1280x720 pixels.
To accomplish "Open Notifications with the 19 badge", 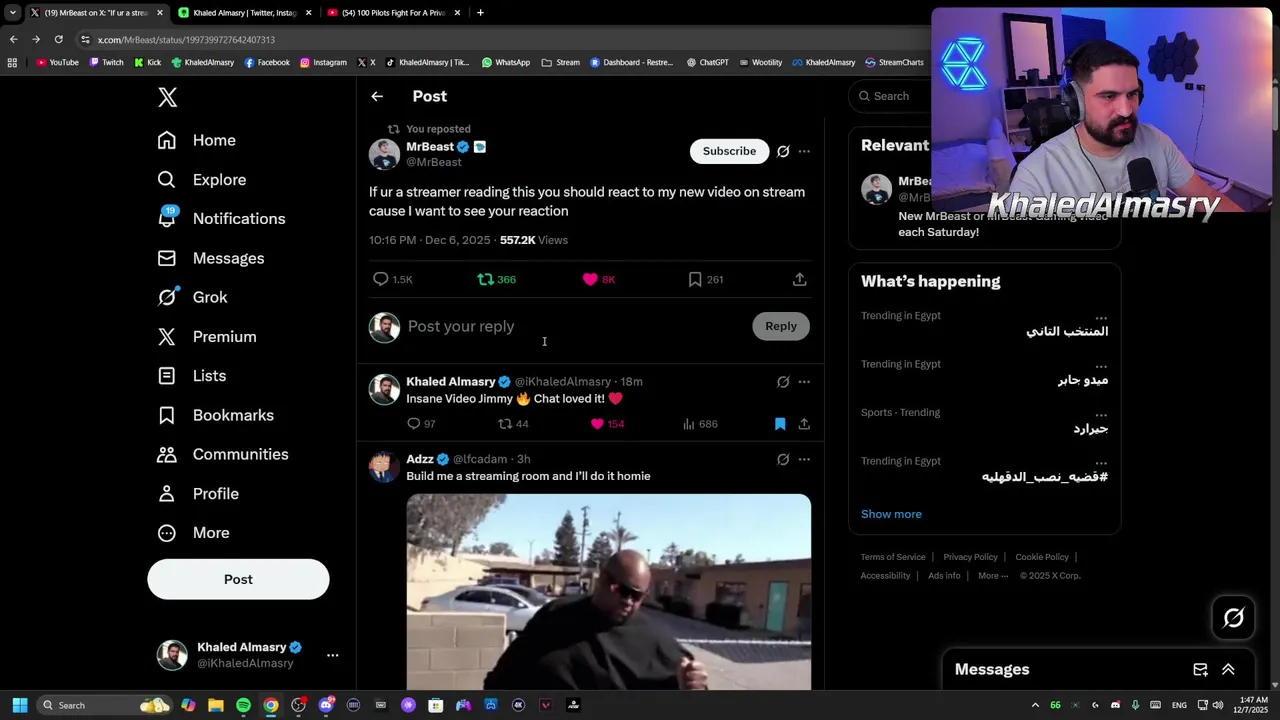I will [x=221, y=219].
